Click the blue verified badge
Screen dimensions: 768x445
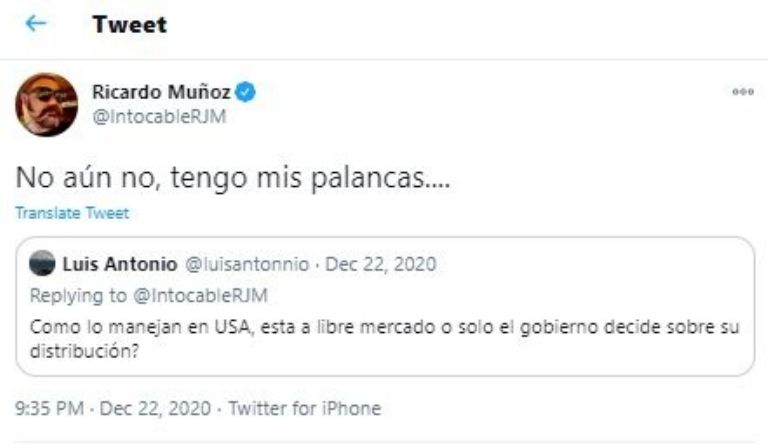(x=246, y=93)
